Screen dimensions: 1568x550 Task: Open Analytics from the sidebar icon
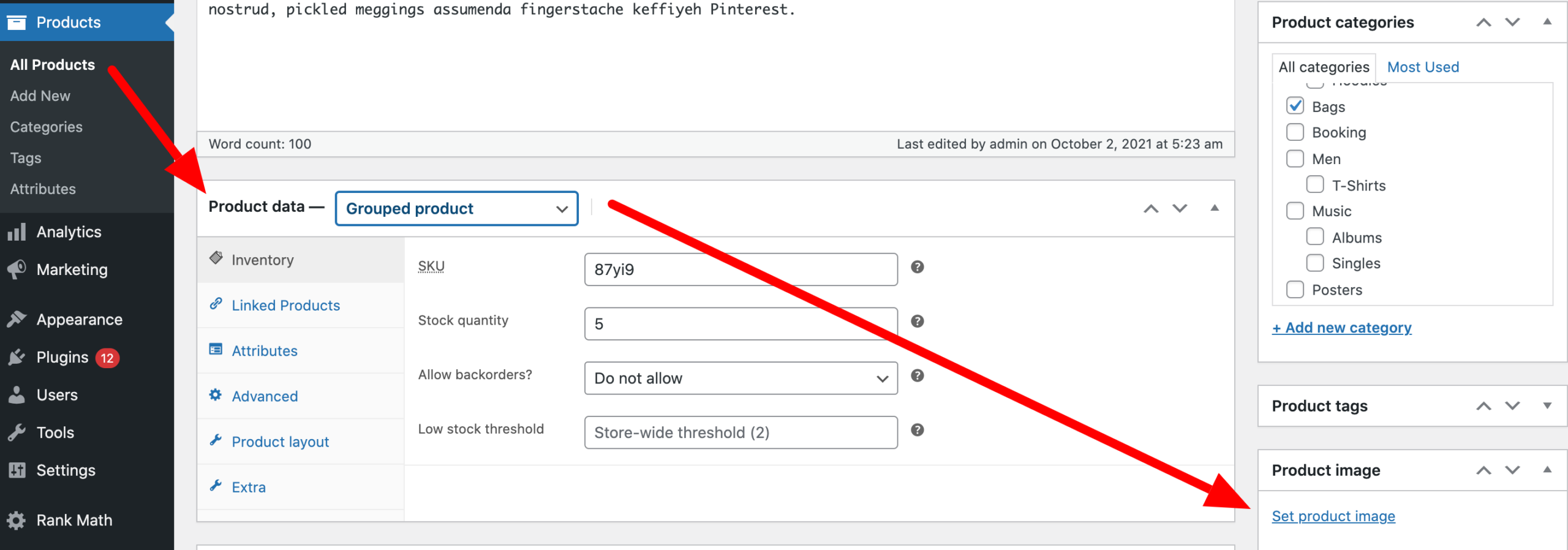[17, 232]
